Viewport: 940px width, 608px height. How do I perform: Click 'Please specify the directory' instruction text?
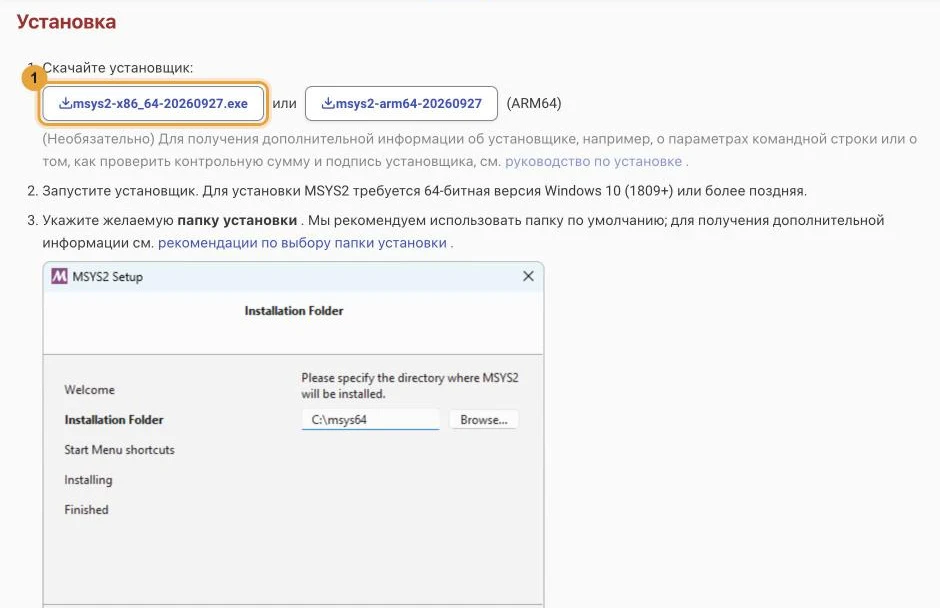tap(410, 386)
